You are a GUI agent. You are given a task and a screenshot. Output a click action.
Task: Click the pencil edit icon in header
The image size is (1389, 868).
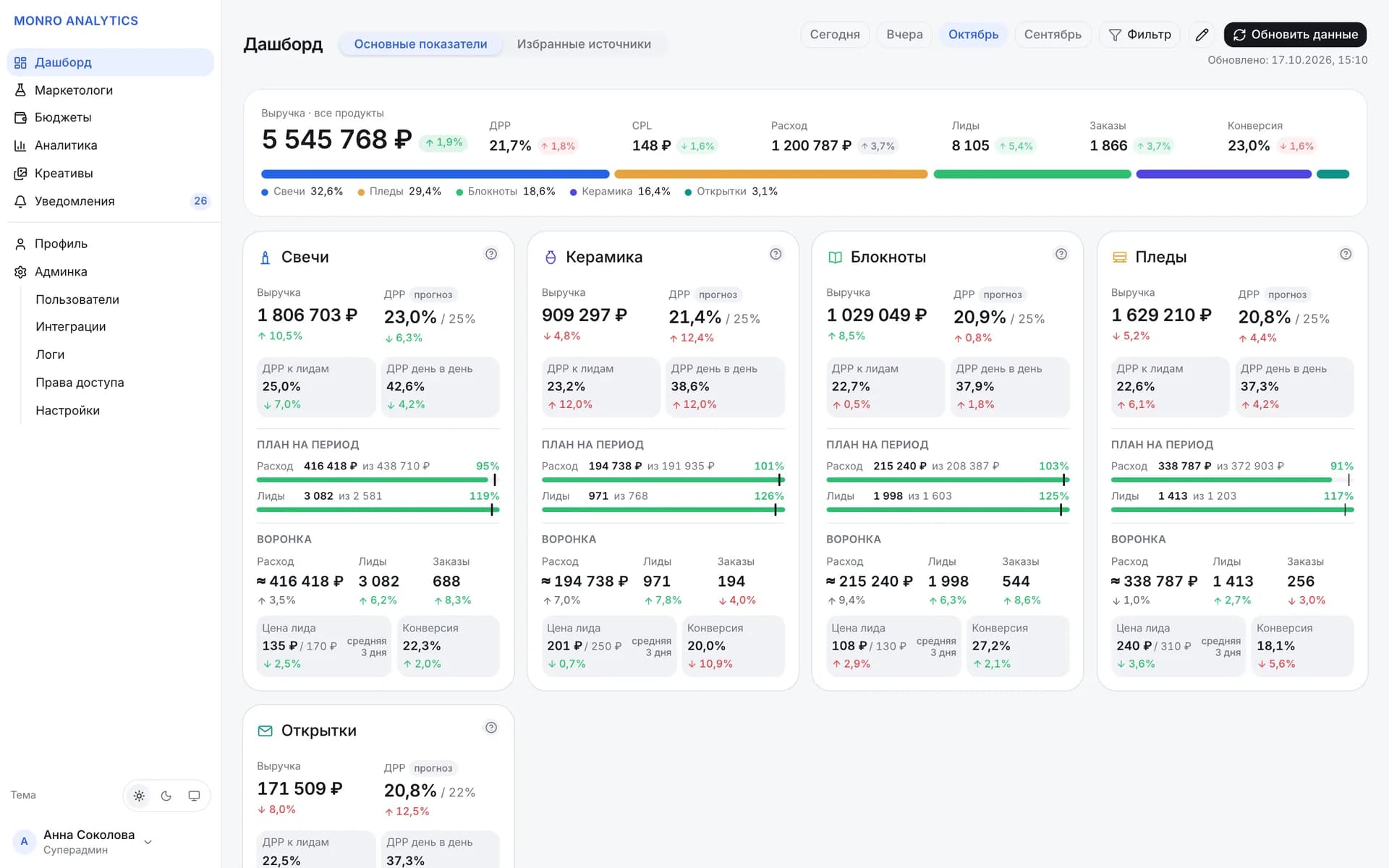(1202, 35)
